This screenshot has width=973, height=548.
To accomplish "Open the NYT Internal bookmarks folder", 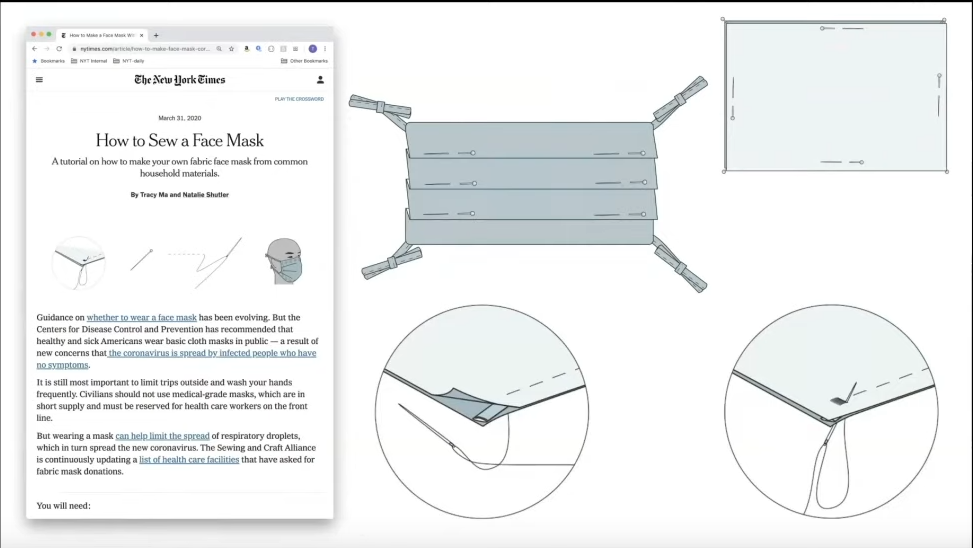I will click(89, 61).
